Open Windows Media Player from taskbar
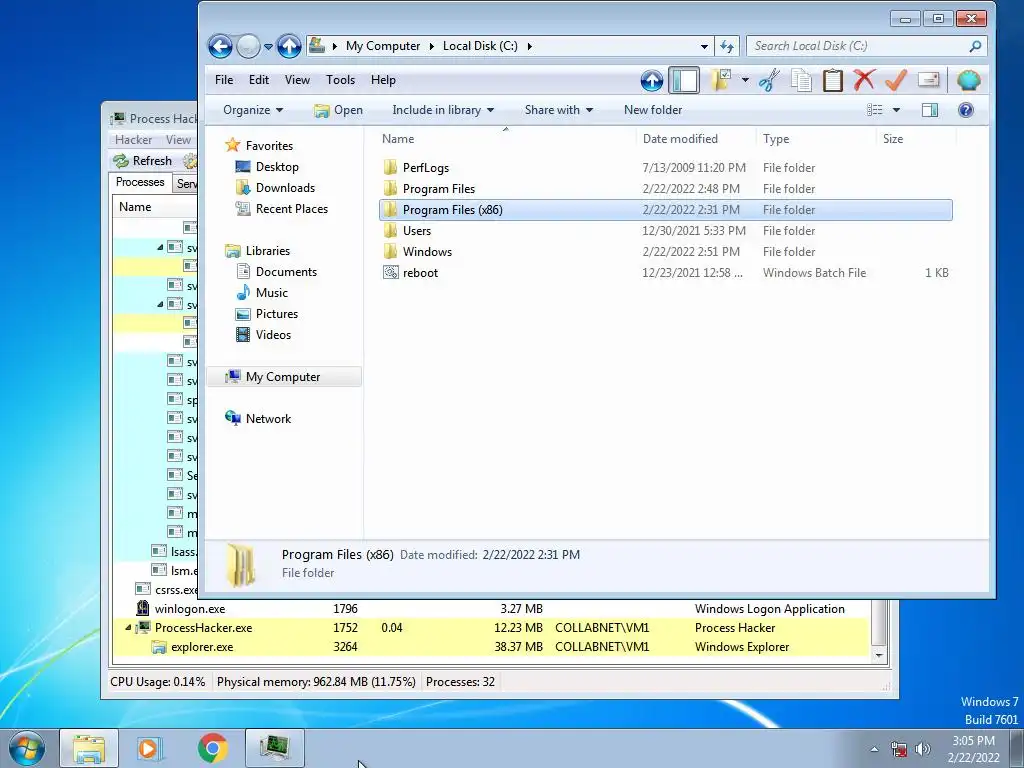1024x768 pixels. (x=150, y=748)
